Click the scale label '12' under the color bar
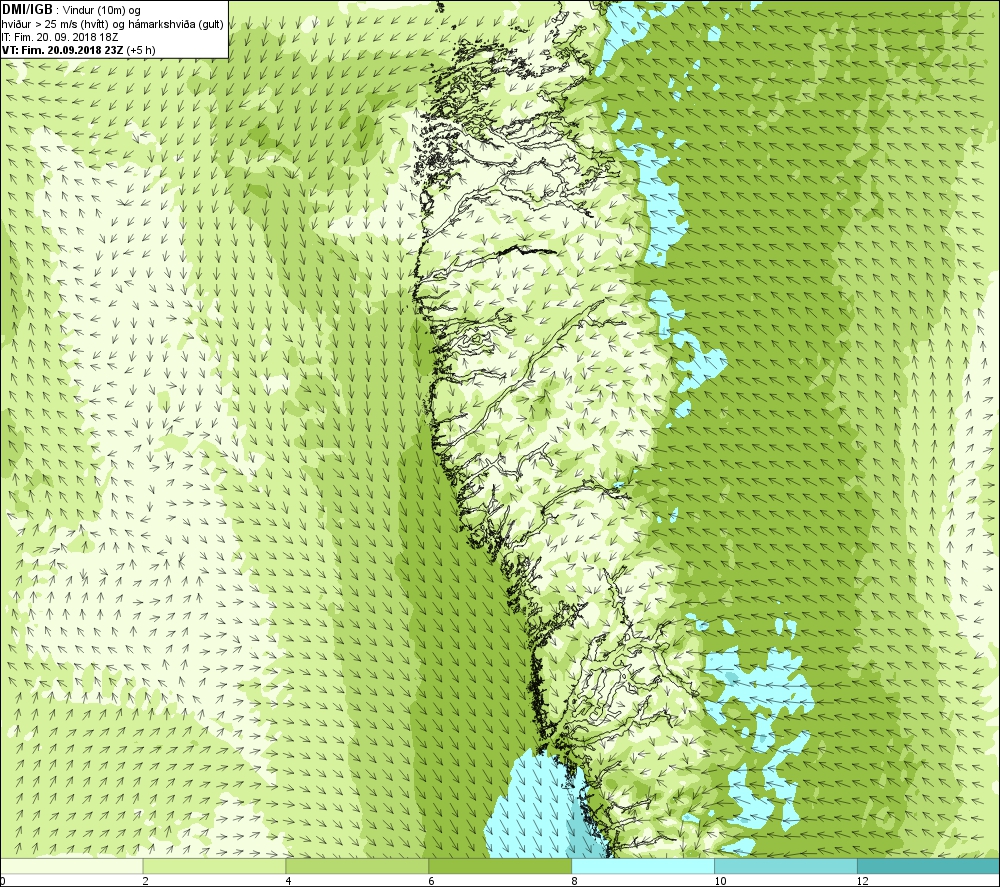This screenshot has height=887, width=1000. point(863,881)
